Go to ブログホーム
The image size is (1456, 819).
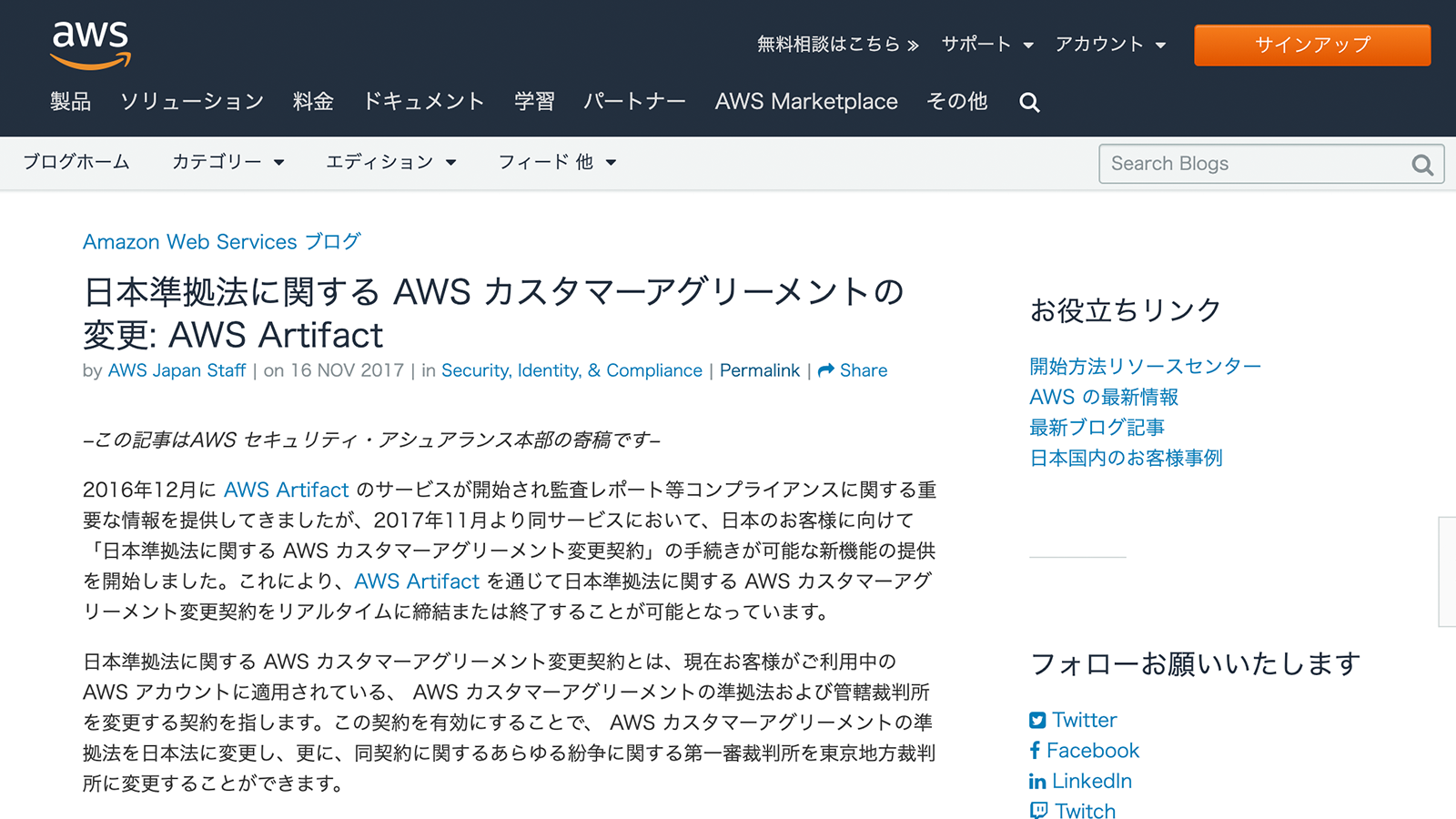76,162
